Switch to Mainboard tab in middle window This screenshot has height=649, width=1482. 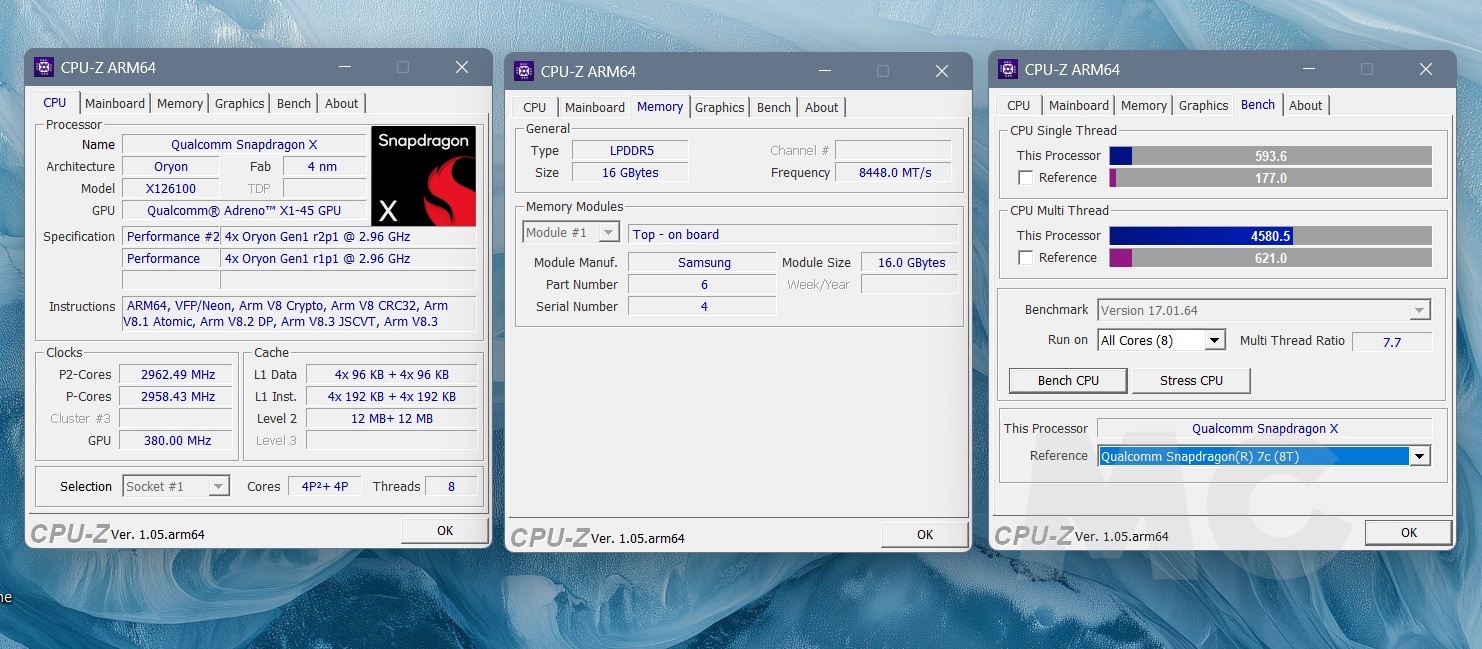595,107
